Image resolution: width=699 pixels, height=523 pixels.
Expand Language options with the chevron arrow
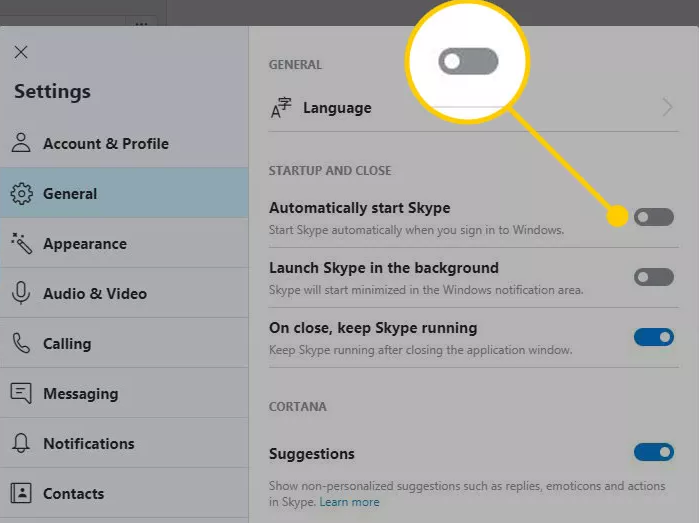coord(667,107)
